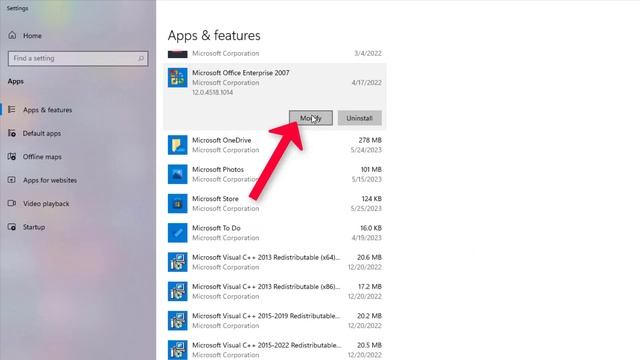Viewport: 640px width, 360px height.
Task: Click the Find a setting search field
Action: tap(78, 58)
